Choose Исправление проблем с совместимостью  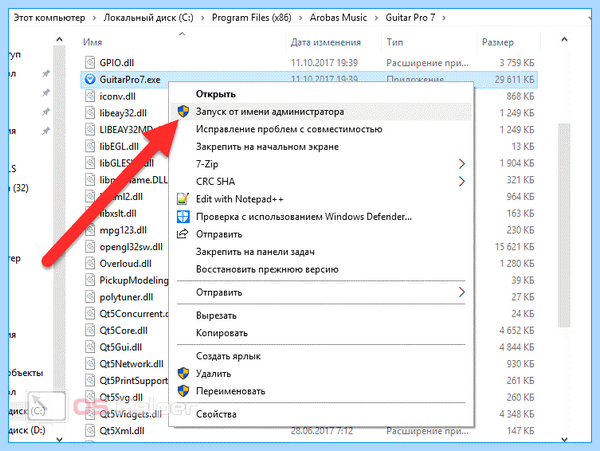(x=289, y=129)
